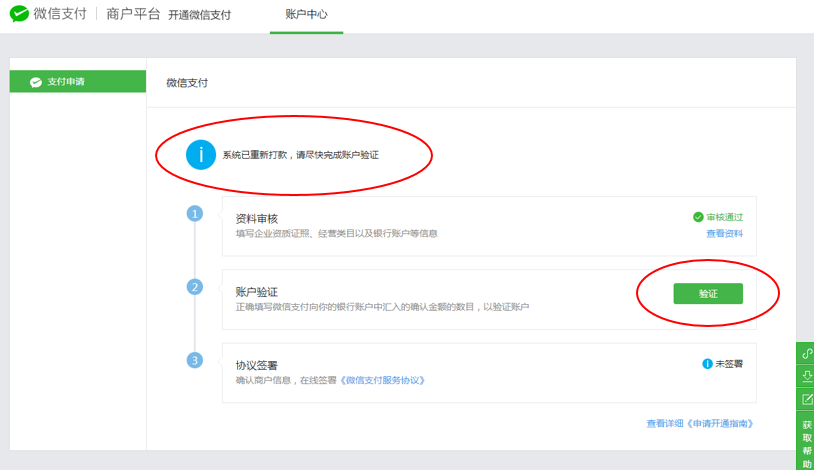Click the 微信支付 panel heading

pos(187,83)
